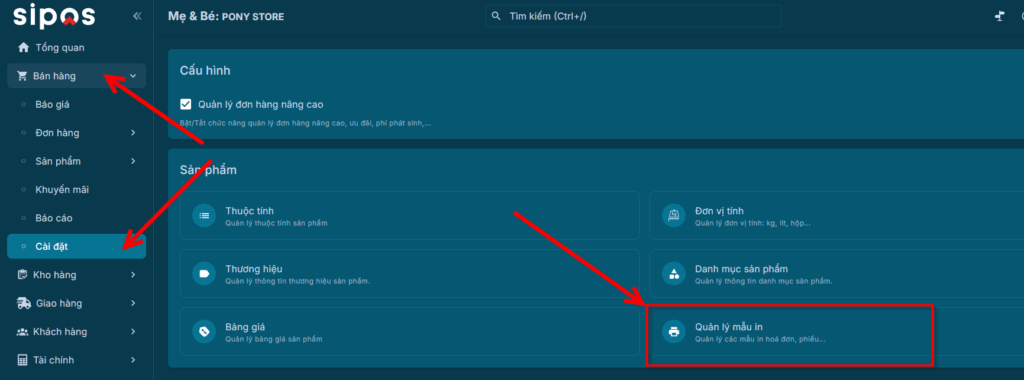
Task: Open the Bảng giá settings card
Action: (410, 332)
